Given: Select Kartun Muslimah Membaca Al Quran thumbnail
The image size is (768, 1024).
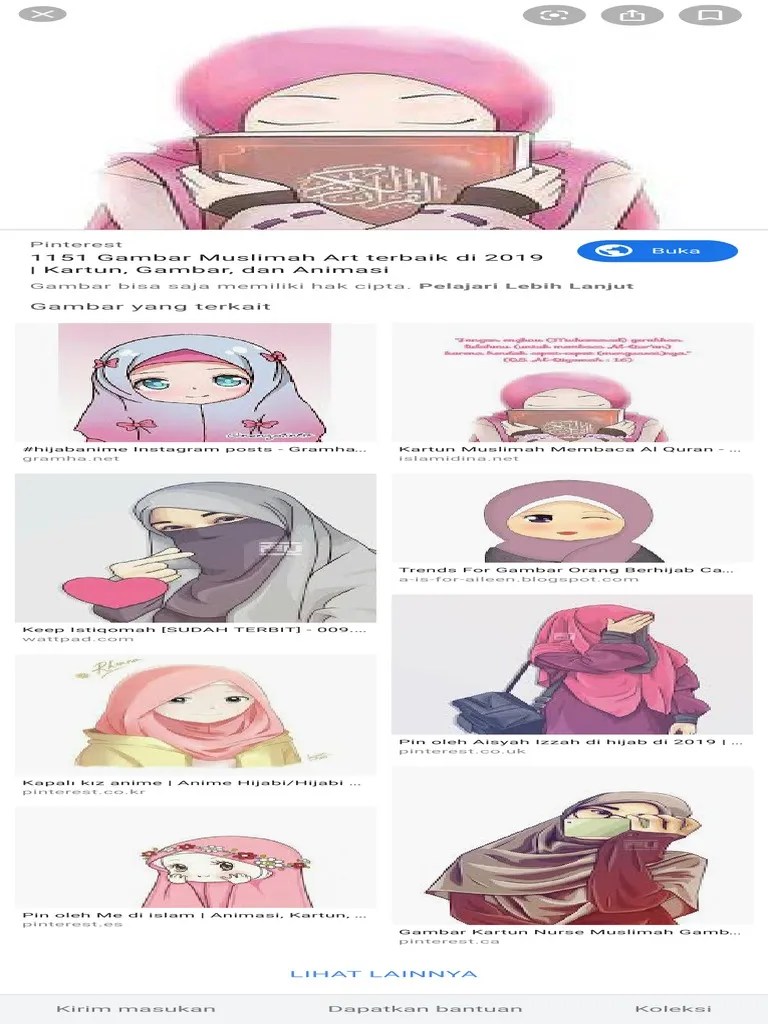Looking at the screenshot, I should (x=572, y=383).
